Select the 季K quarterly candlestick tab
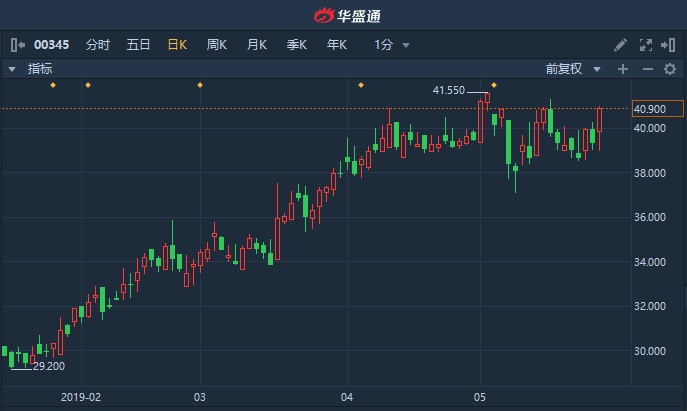 [x=297, y=45]
